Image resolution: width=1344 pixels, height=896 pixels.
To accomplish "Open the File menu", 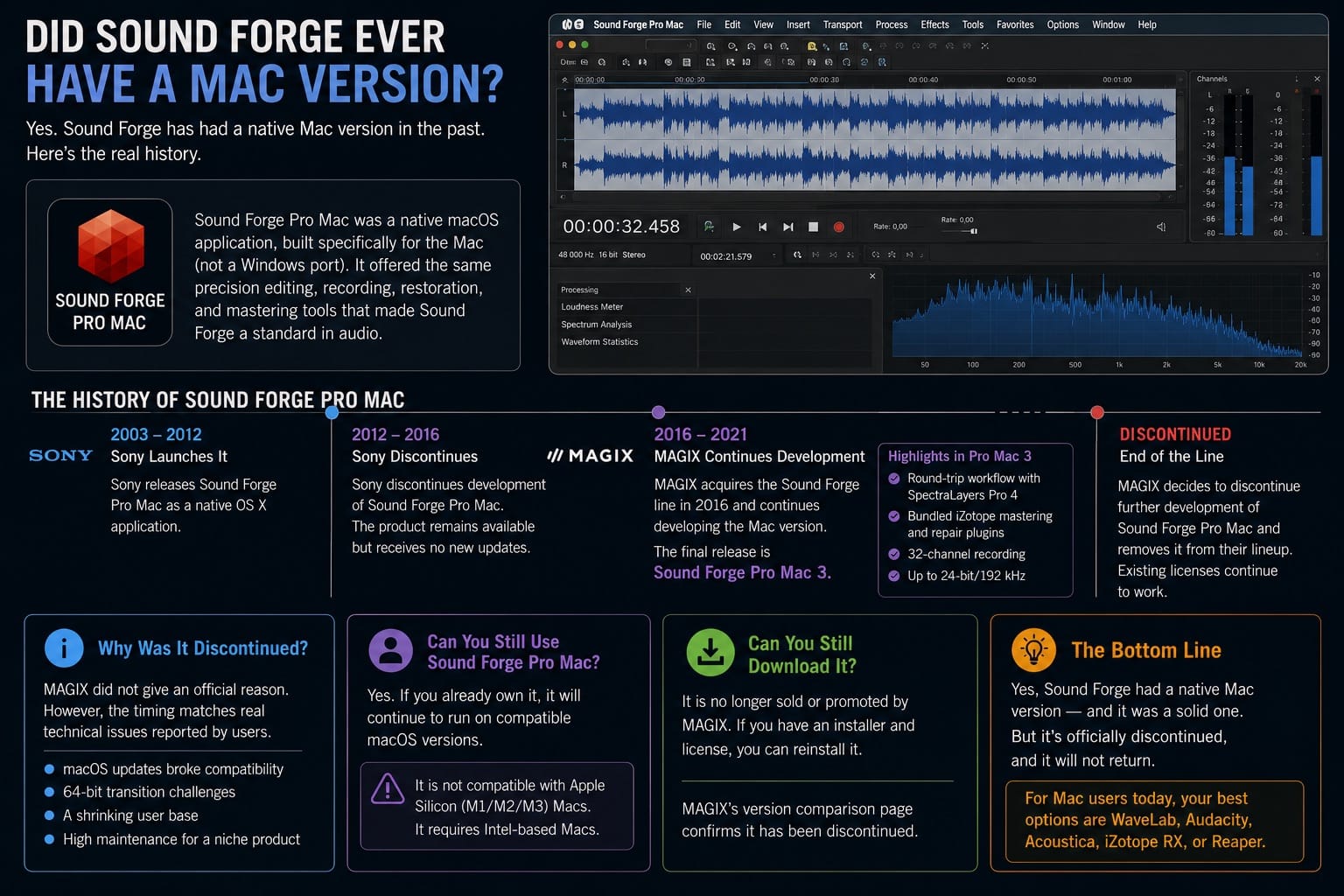I will pos(704,24).
